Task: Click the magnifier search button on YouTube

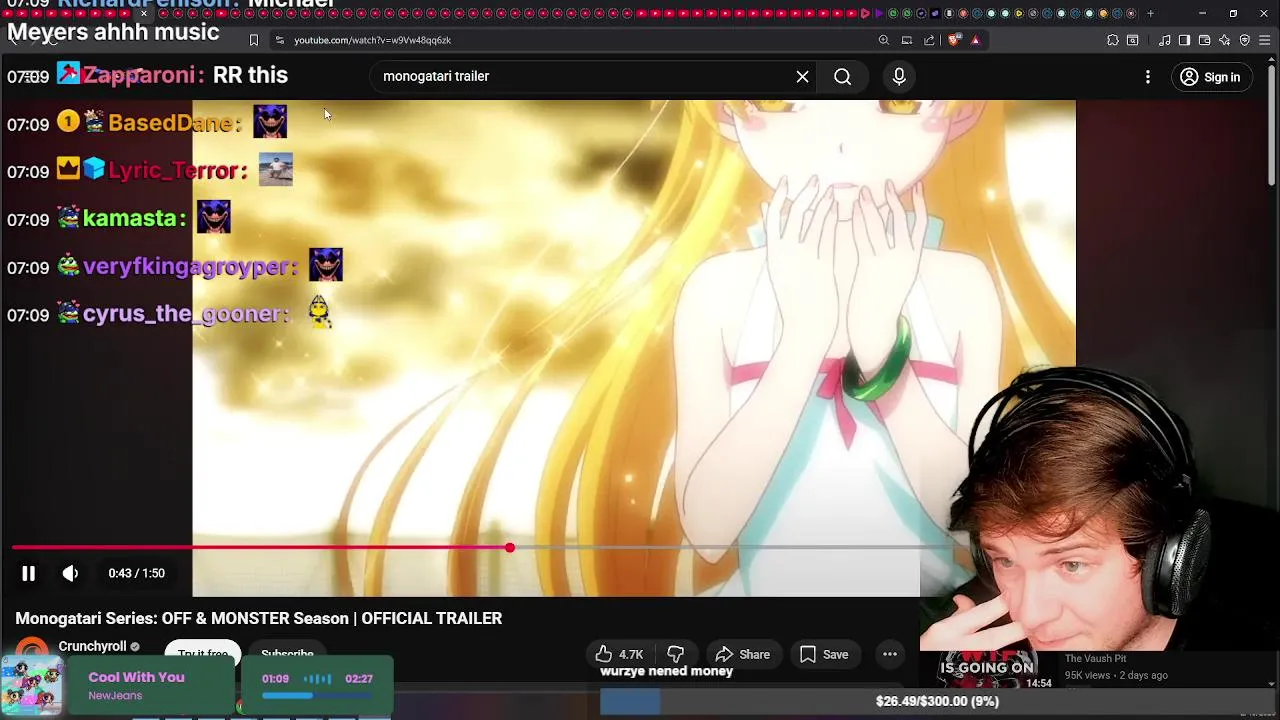Action: click(x=843, y=77)
